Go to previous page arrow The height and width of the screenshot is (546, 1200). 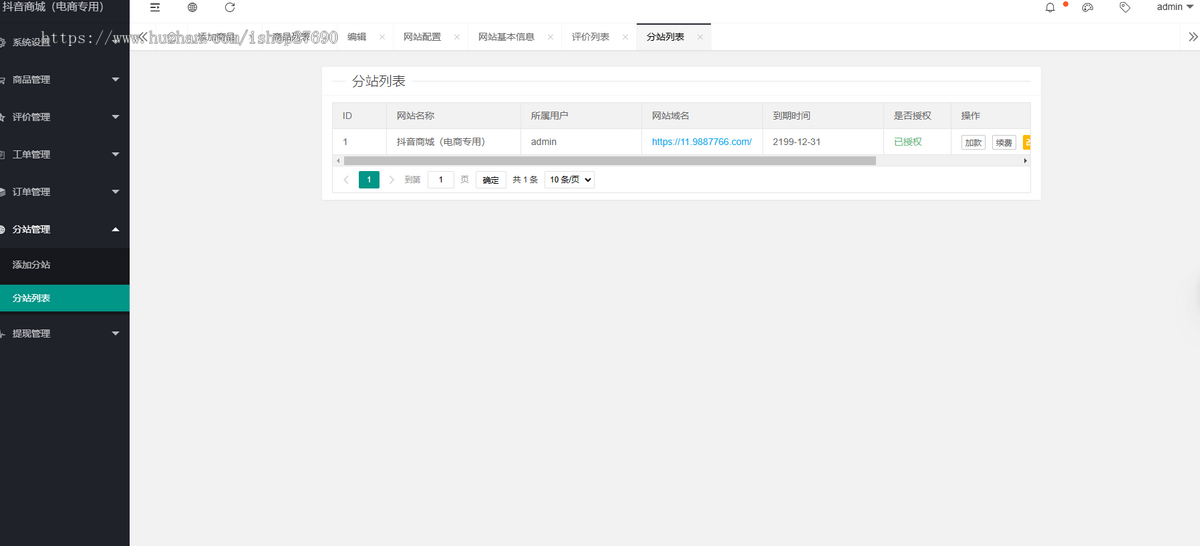click(346, 180)
